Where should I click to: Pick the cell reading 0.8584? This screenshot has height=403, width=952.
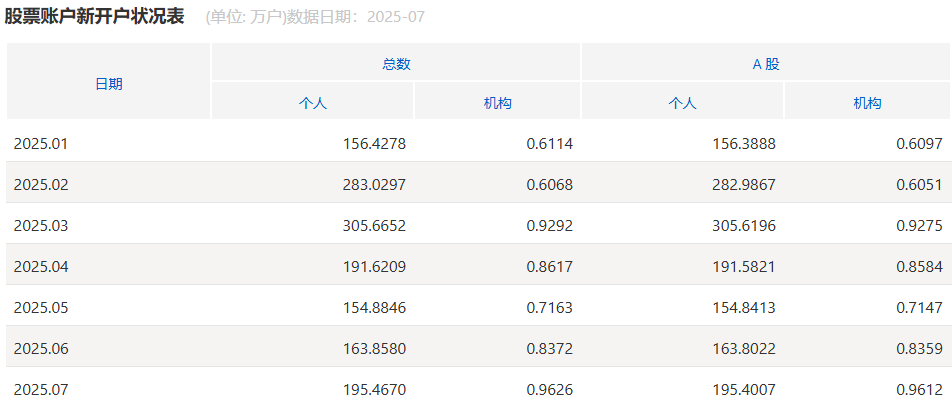pos(920,266)
